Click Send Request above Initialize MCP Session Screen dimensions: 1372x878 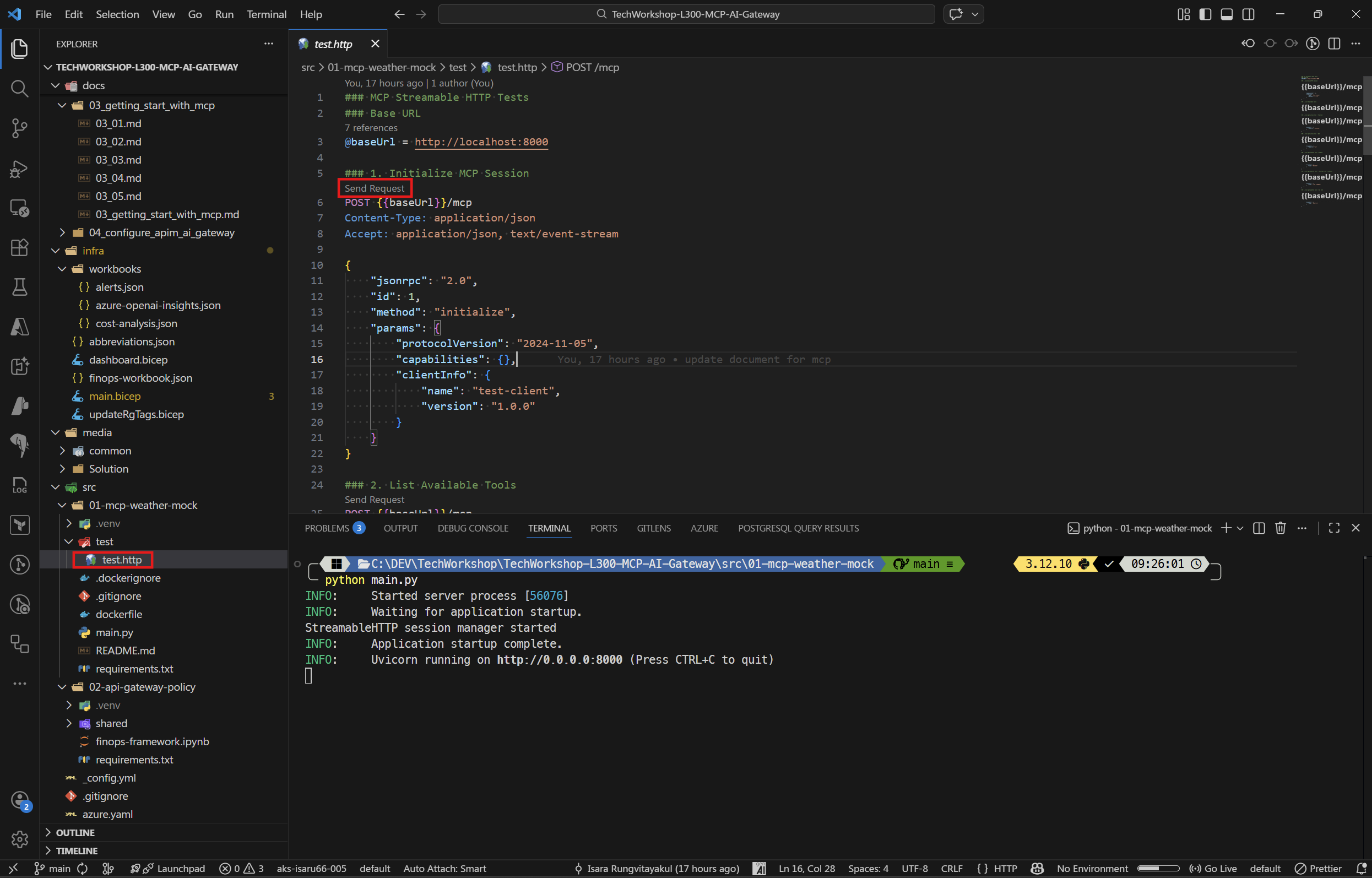[374, 188]
